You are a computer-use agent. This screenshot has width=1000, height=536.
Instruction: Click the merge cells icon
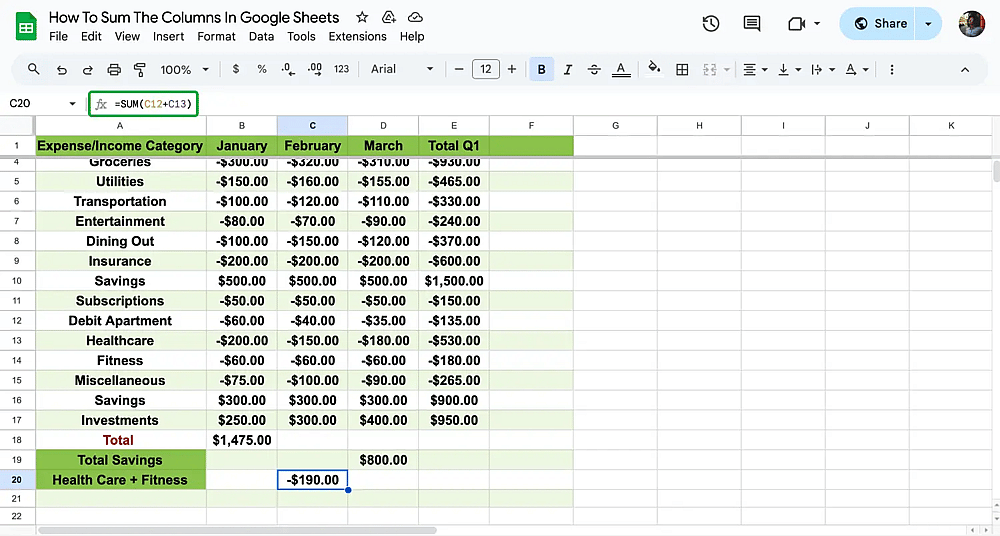coord(709,70)
